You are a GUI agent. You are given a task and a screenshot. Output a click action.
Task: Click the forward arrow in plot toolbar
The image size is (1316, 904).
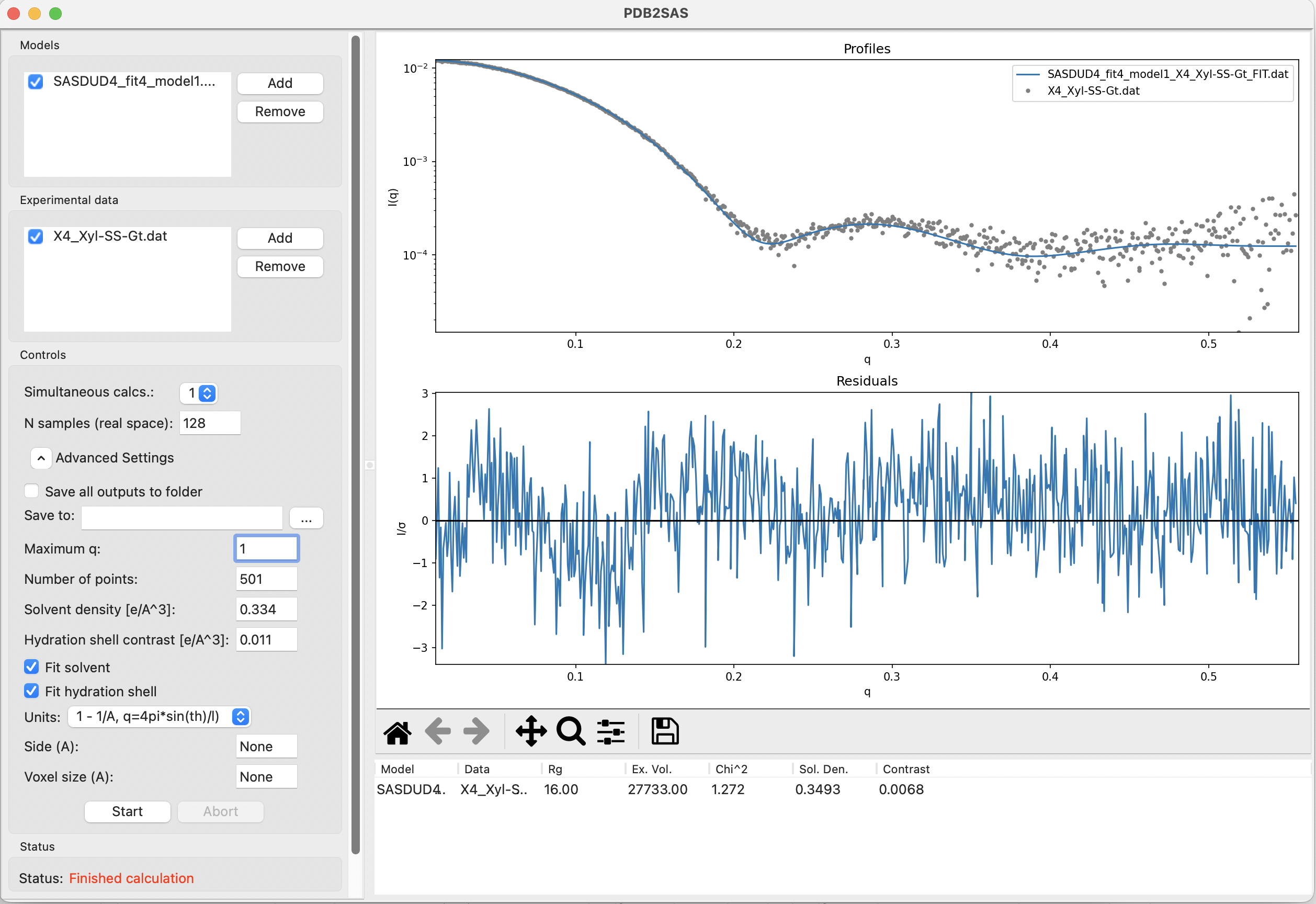coord(476,732)
